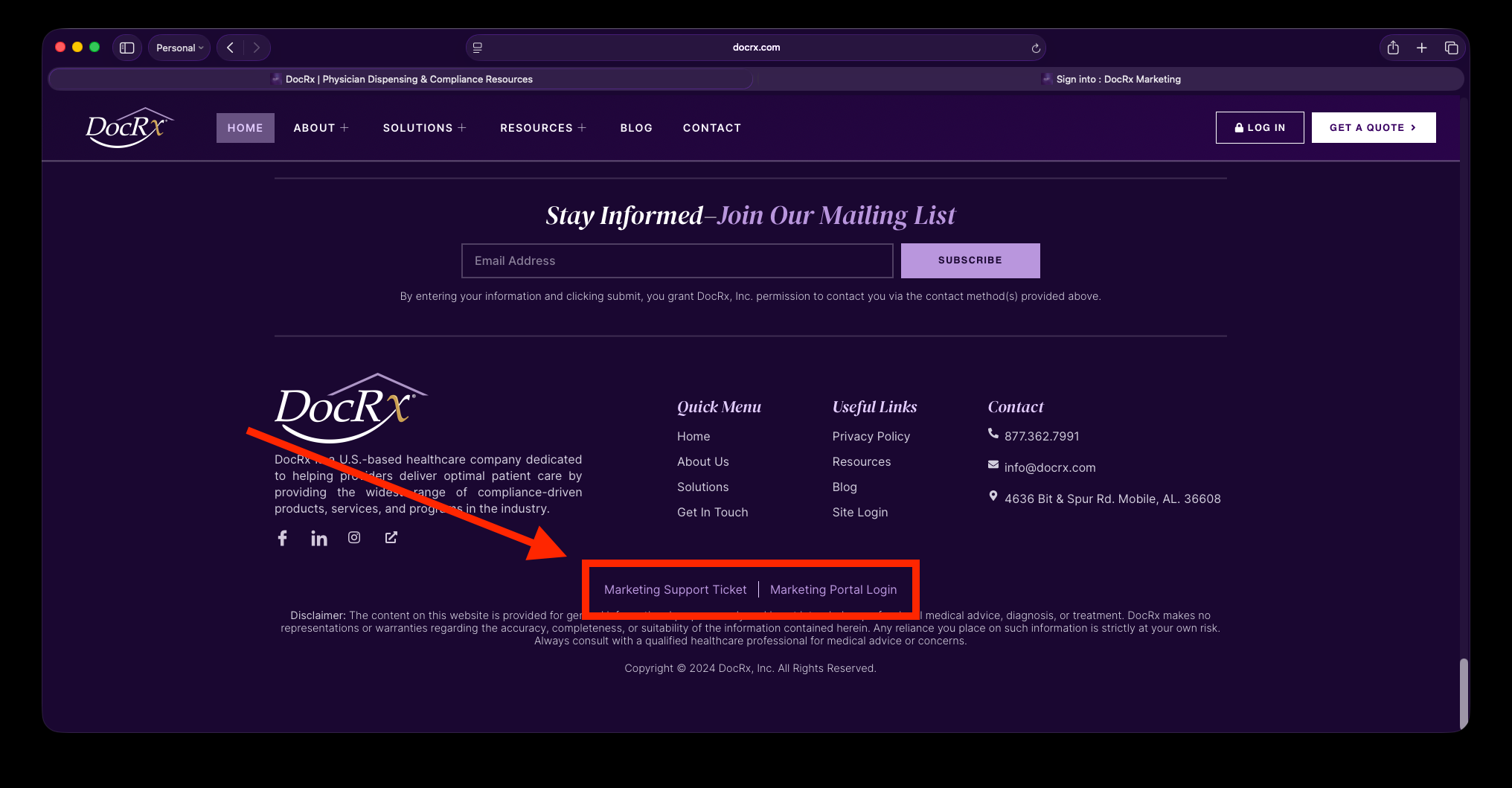The image size is (1512, 788).
Task: Click the info@docrx.com email link
Action: click(x=1050, y=467)
